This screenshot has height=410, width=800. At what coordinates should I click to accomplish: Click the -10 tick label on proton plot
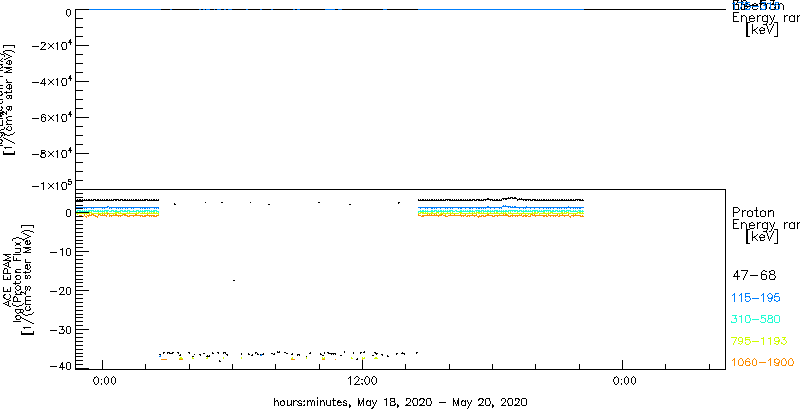[x=60, y=251]
